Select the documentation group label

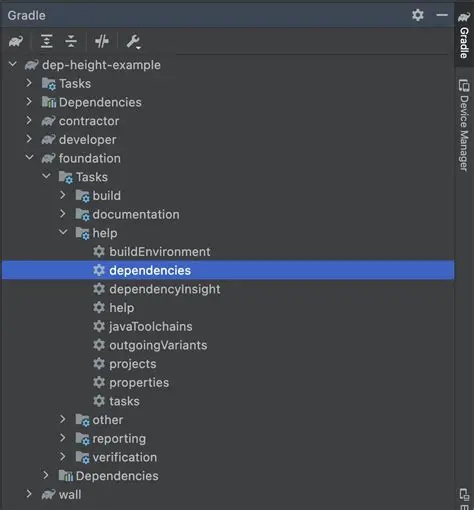point(136,214)
